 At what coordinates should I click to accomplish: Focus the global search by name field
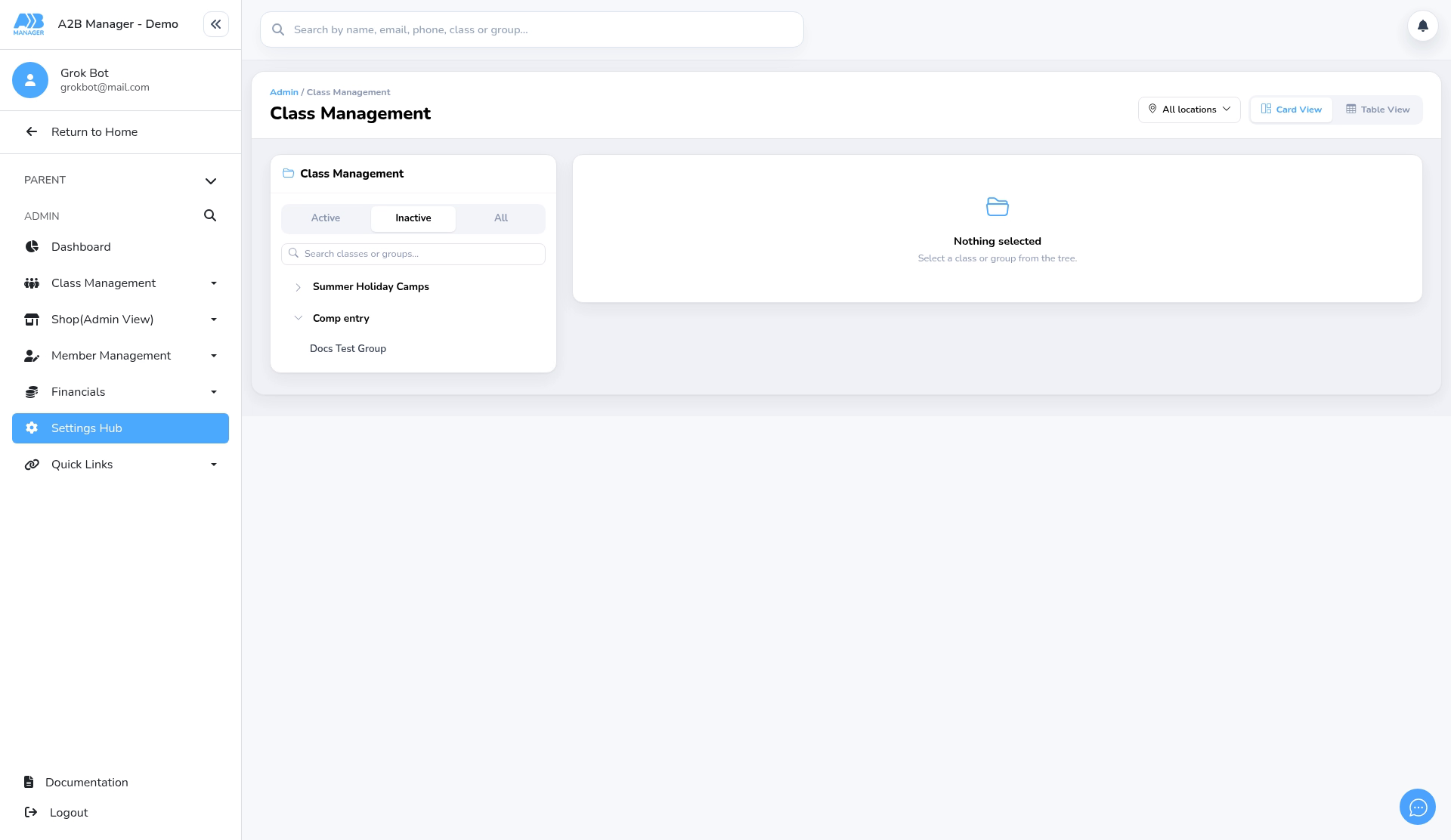point(531,29)
